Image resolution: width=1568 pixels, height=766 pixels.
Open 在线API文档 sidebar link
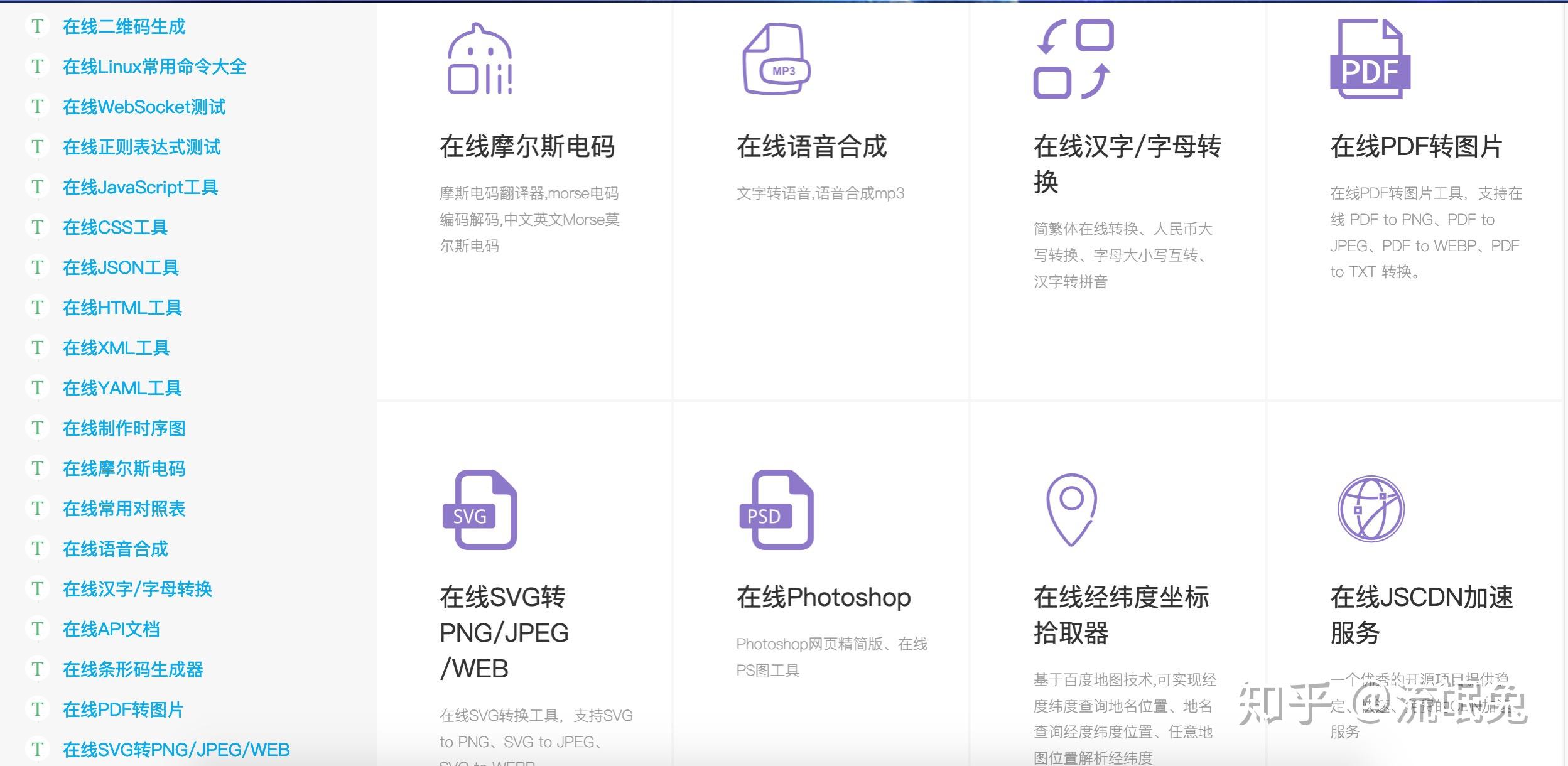111,629
